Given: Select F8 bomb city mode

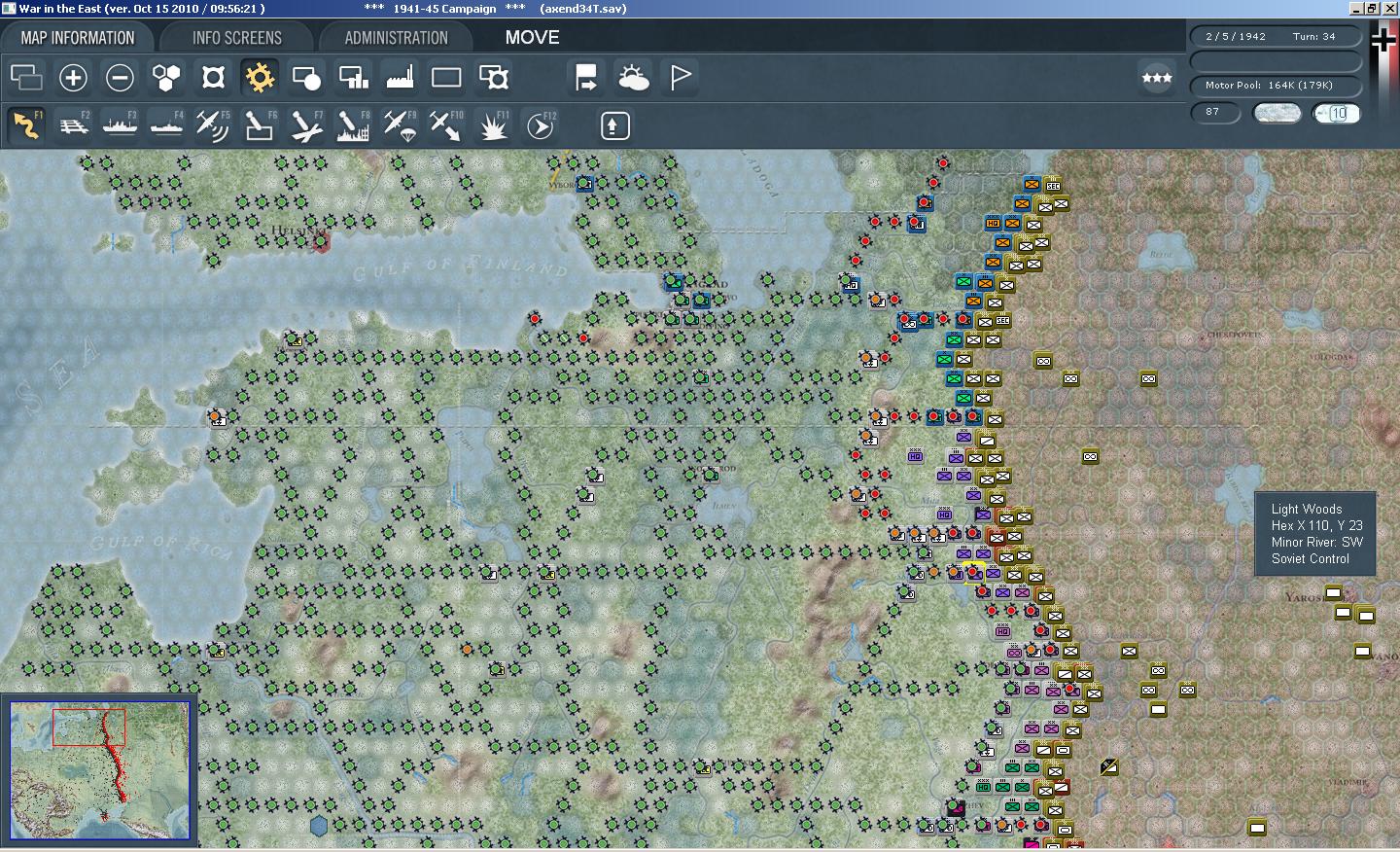Looking at the screenshot, I should point(353,125).
